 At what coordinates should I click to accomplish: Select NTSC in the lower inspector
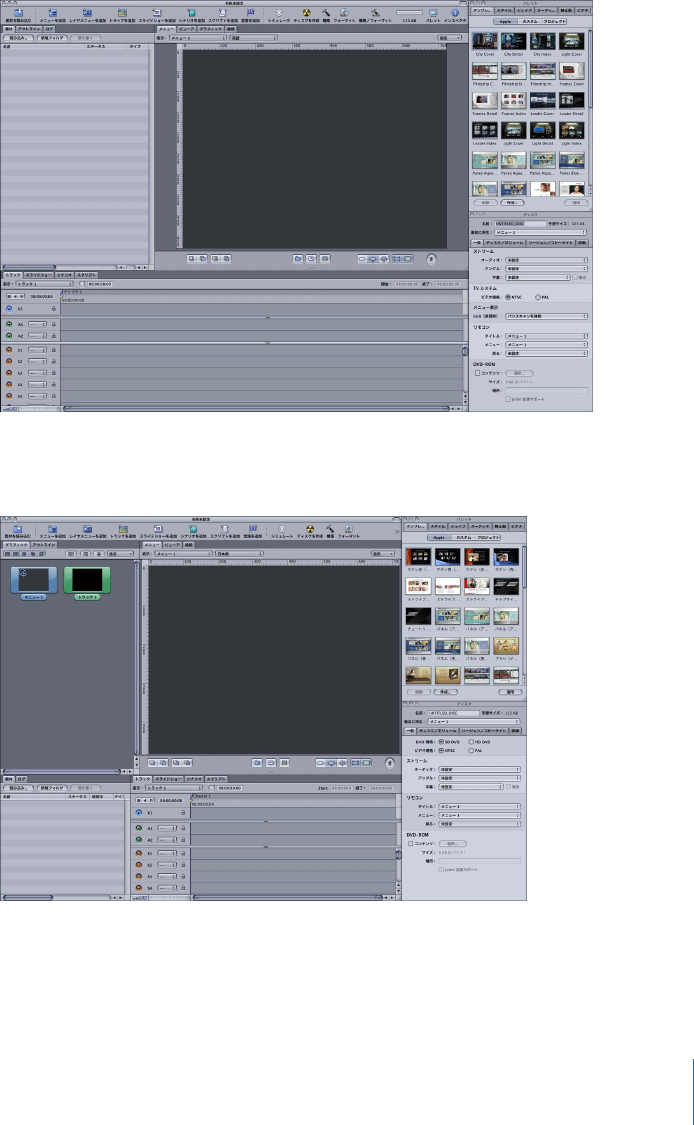click(441, 750)
